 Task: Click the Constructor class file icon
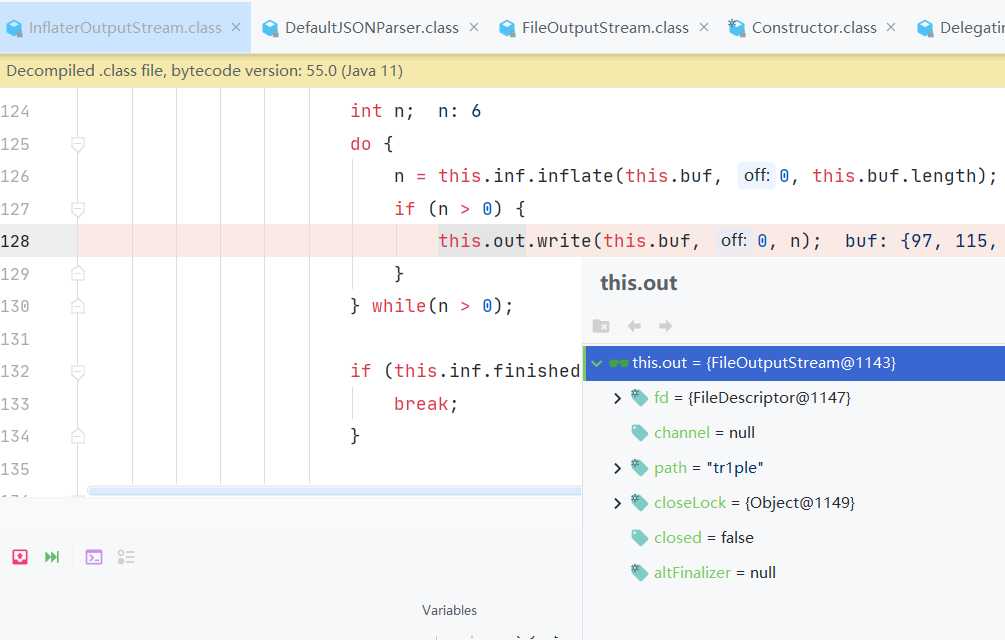(736, 28)
